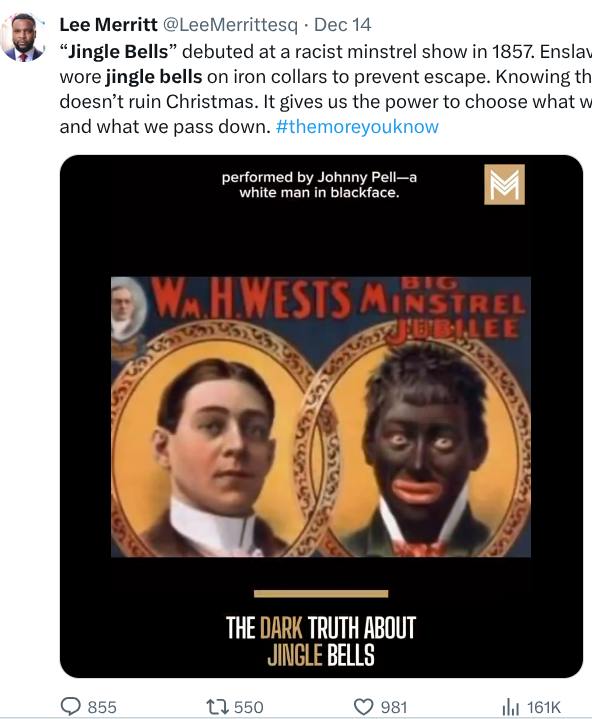Click the 550 retweet count

249,707
